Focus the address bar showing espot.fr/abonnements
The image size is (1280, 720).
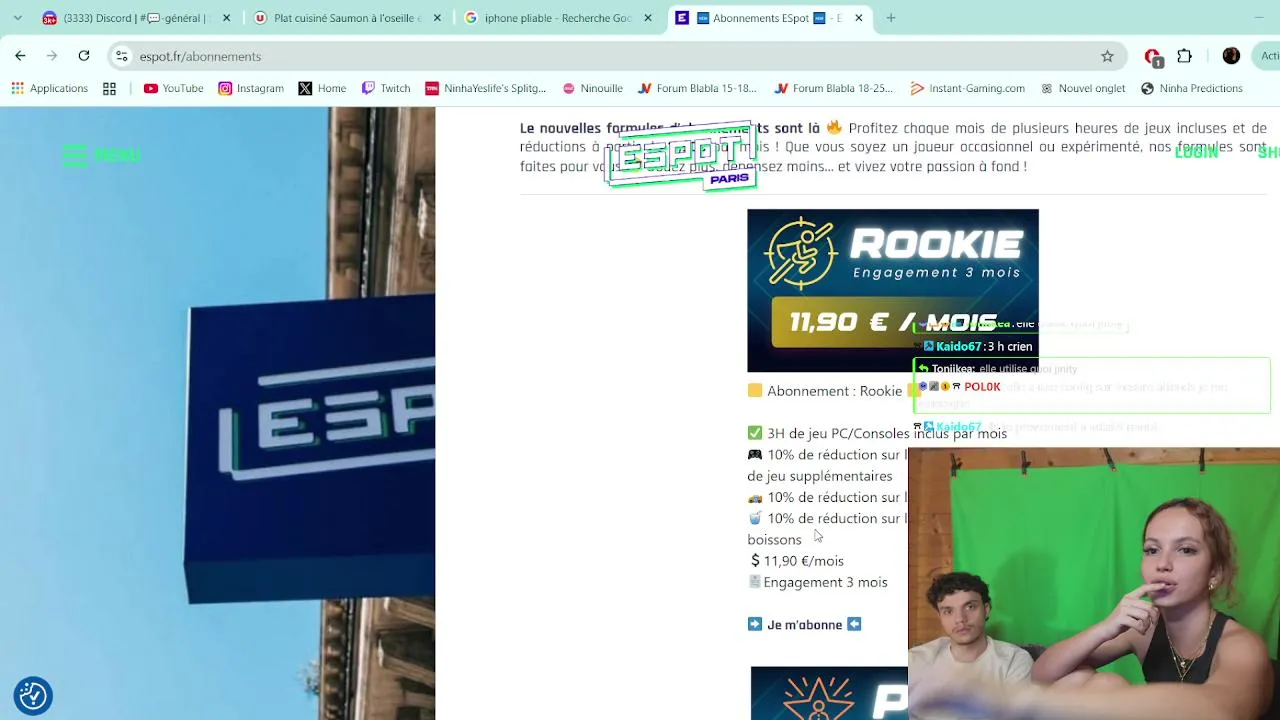pyautogui.click(x=615, y=56)
